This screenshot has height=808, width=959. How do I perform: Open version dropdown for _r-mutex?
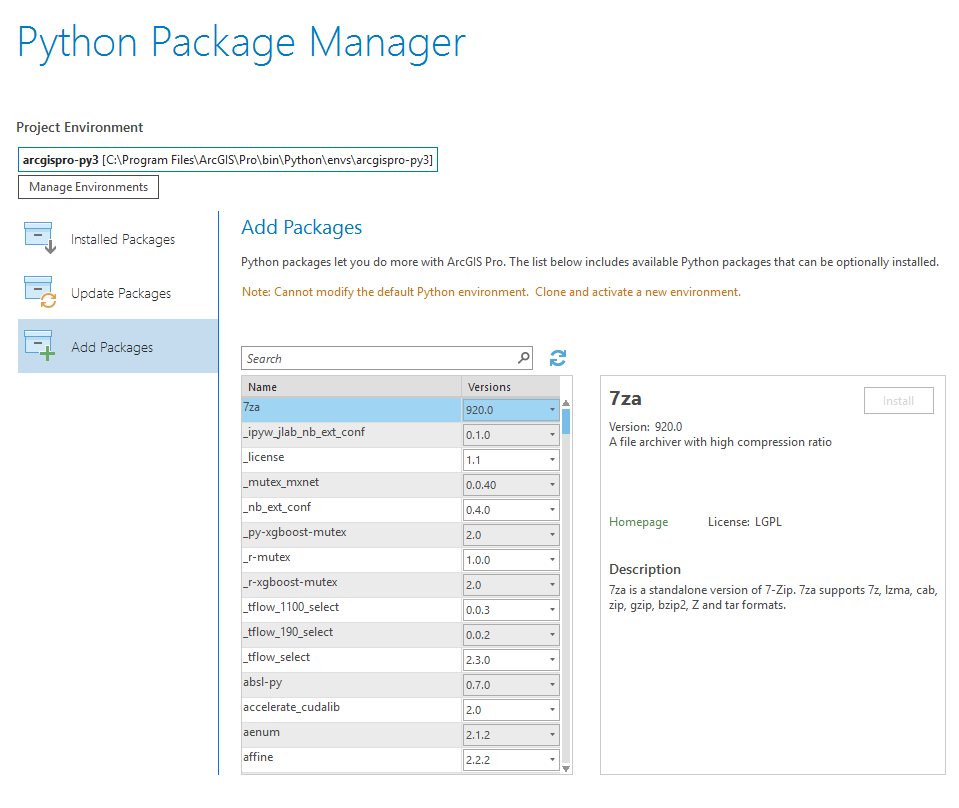[511, 560]
